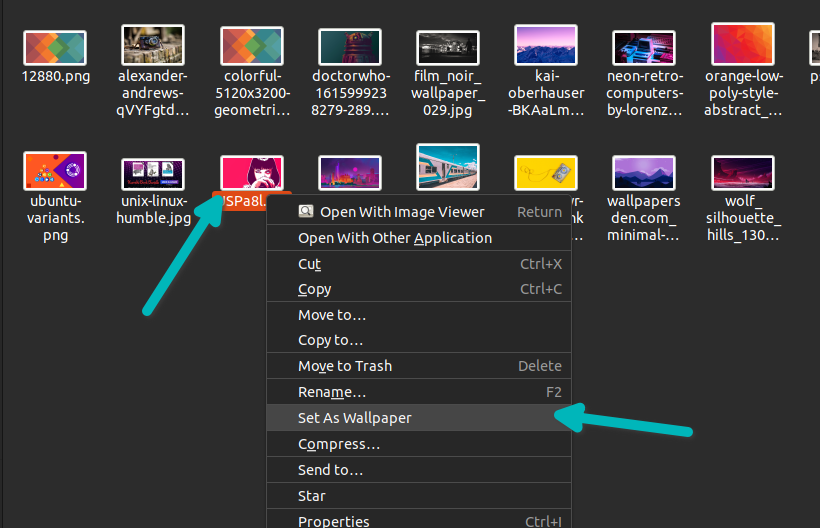Click the wallpapersden.com_minimal-… file name
The width and height of the screenshot is (820, 528).
(644, 218)
